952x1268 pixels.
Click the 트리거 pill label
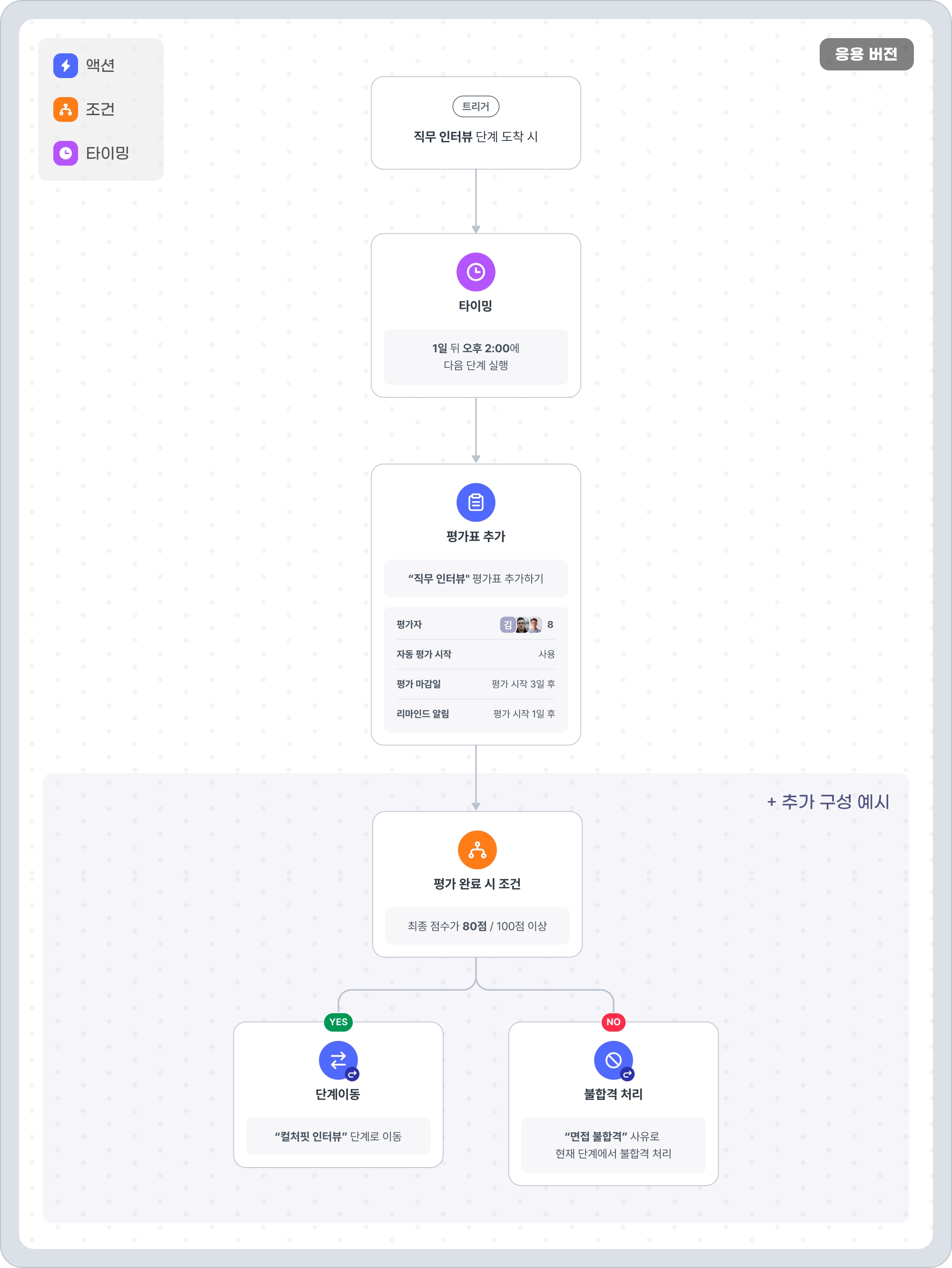(x=476, y=107)
